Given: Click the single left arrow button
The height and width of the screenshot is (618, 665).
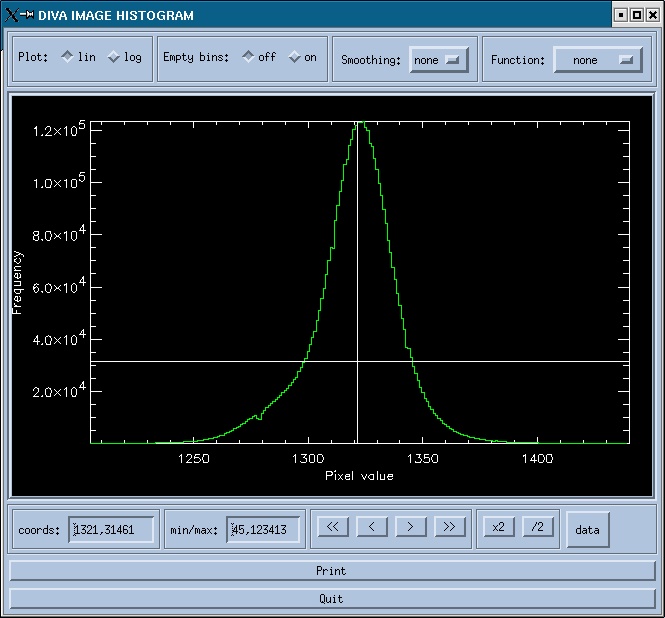Looking at the screenshot, I should click(371, 526).
